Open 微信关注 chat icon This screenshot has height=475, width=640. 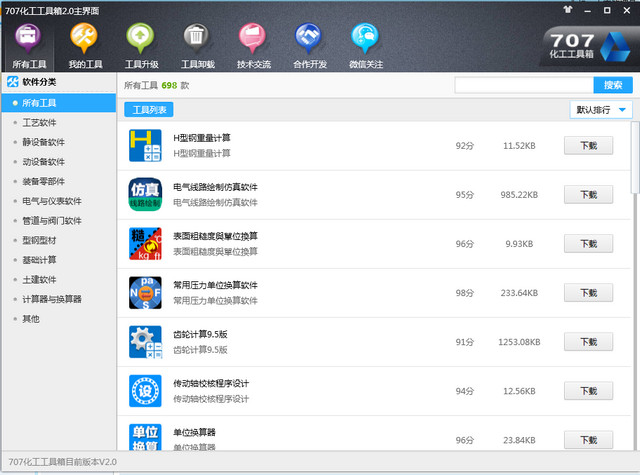365,38
